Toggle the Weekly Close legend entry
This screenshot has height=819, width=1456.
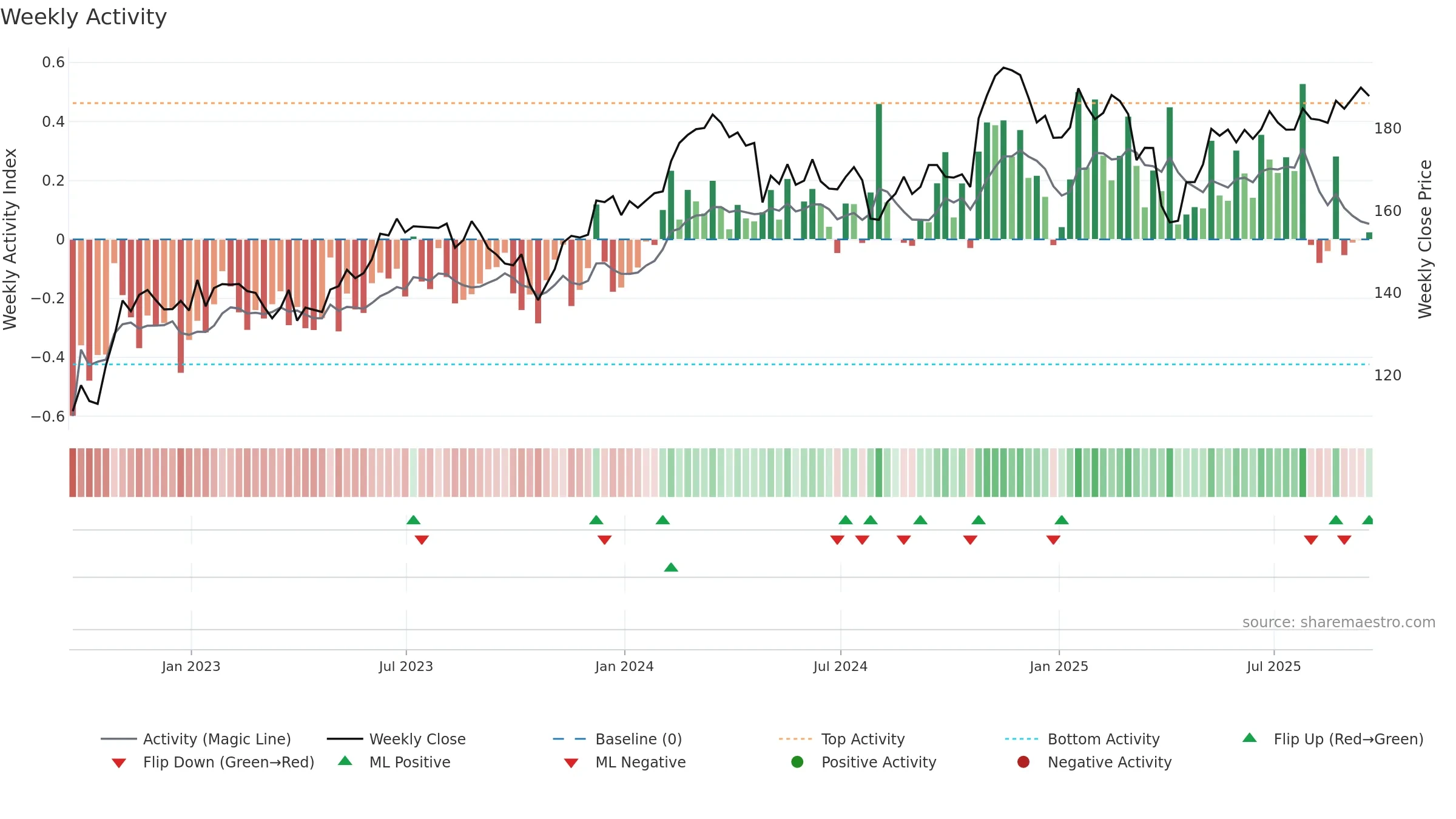[396, 739]
